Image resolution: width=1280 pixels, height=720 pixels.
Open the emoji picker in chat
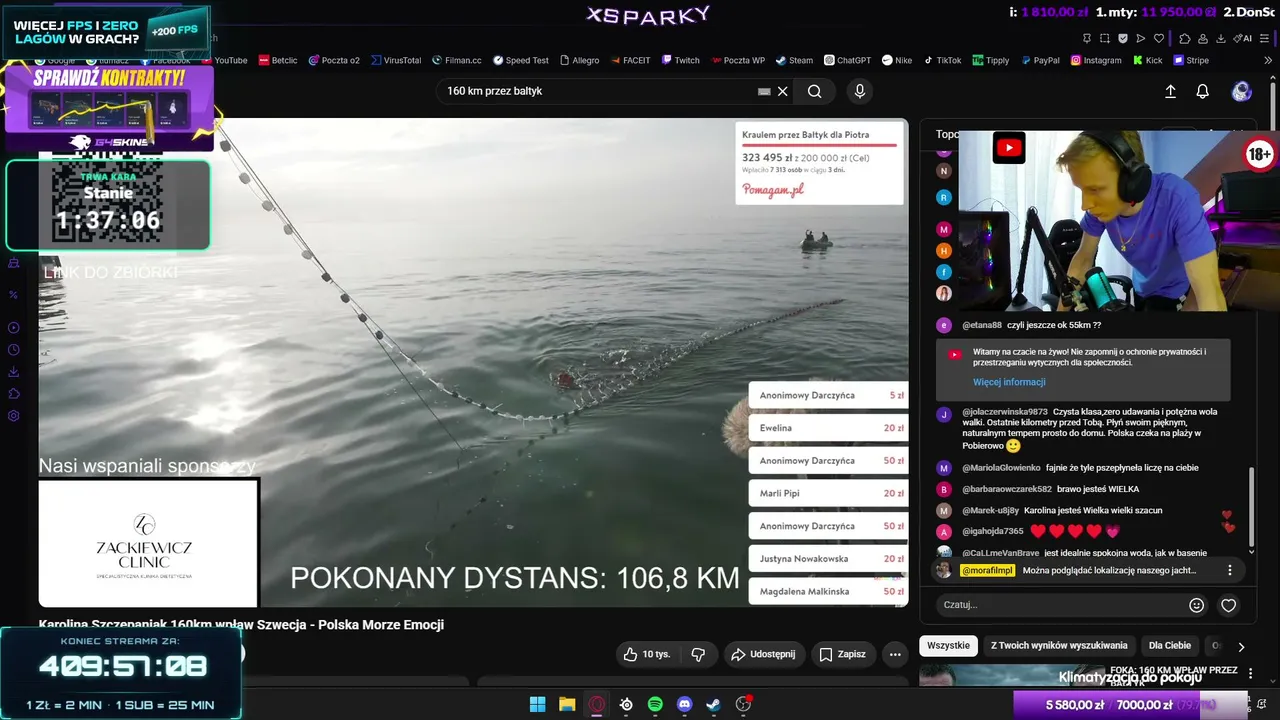(1196, 605)
